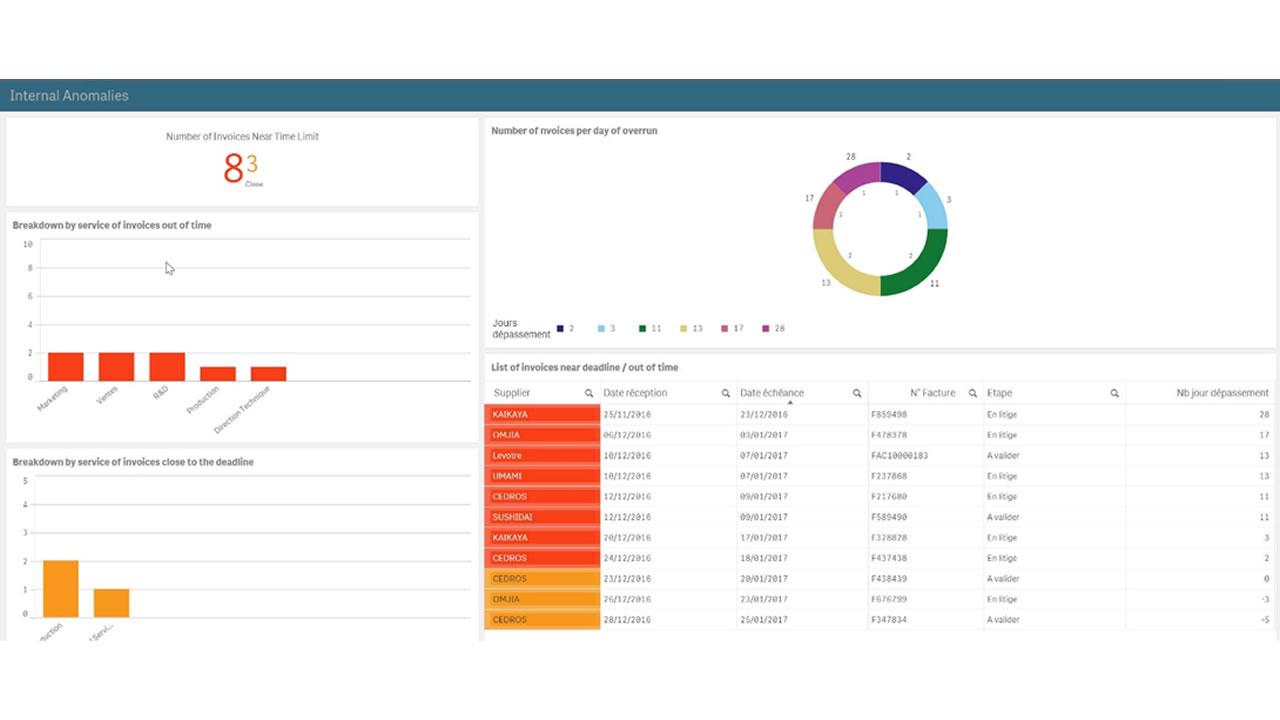Select green legend swatch labeled 11

coord(642,328)
